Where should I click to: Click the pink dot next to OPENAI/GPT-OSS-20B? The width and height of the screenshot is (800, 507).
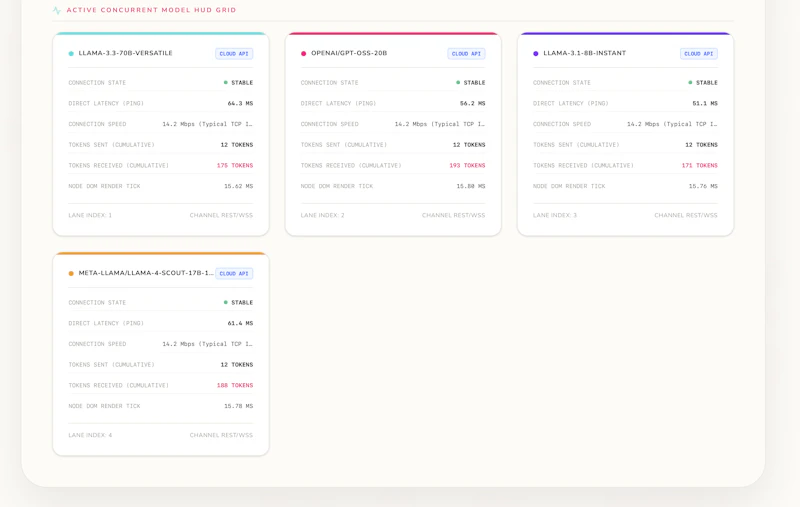tap(304, 54)
